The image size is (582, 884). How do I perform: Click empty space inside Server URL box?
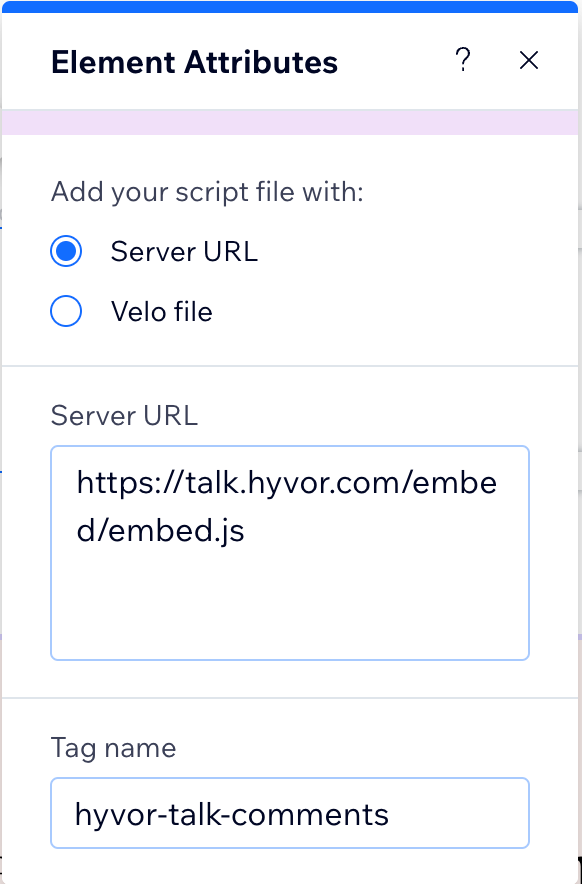point(290,603)
